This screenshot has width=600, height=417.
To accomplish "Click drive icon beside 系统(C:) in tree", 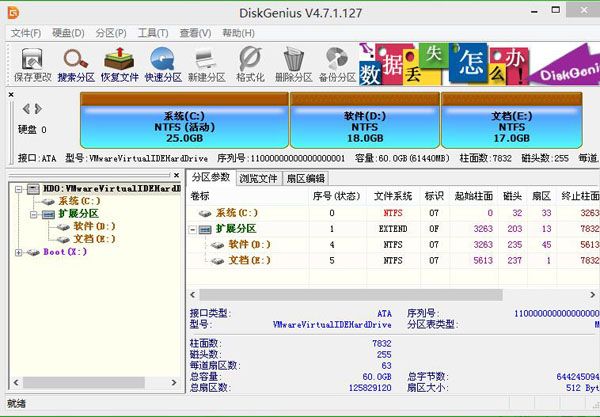I will [48, 201].
